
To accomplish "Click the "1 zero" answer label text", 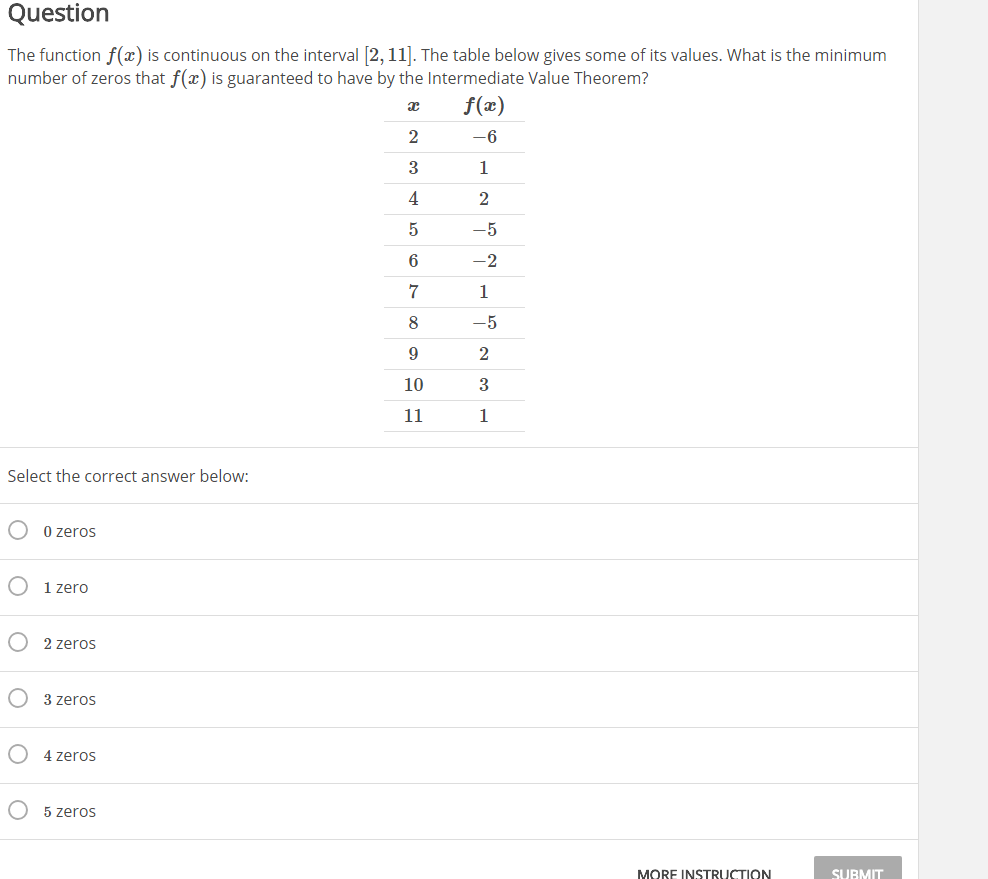I will click(66, 587).
